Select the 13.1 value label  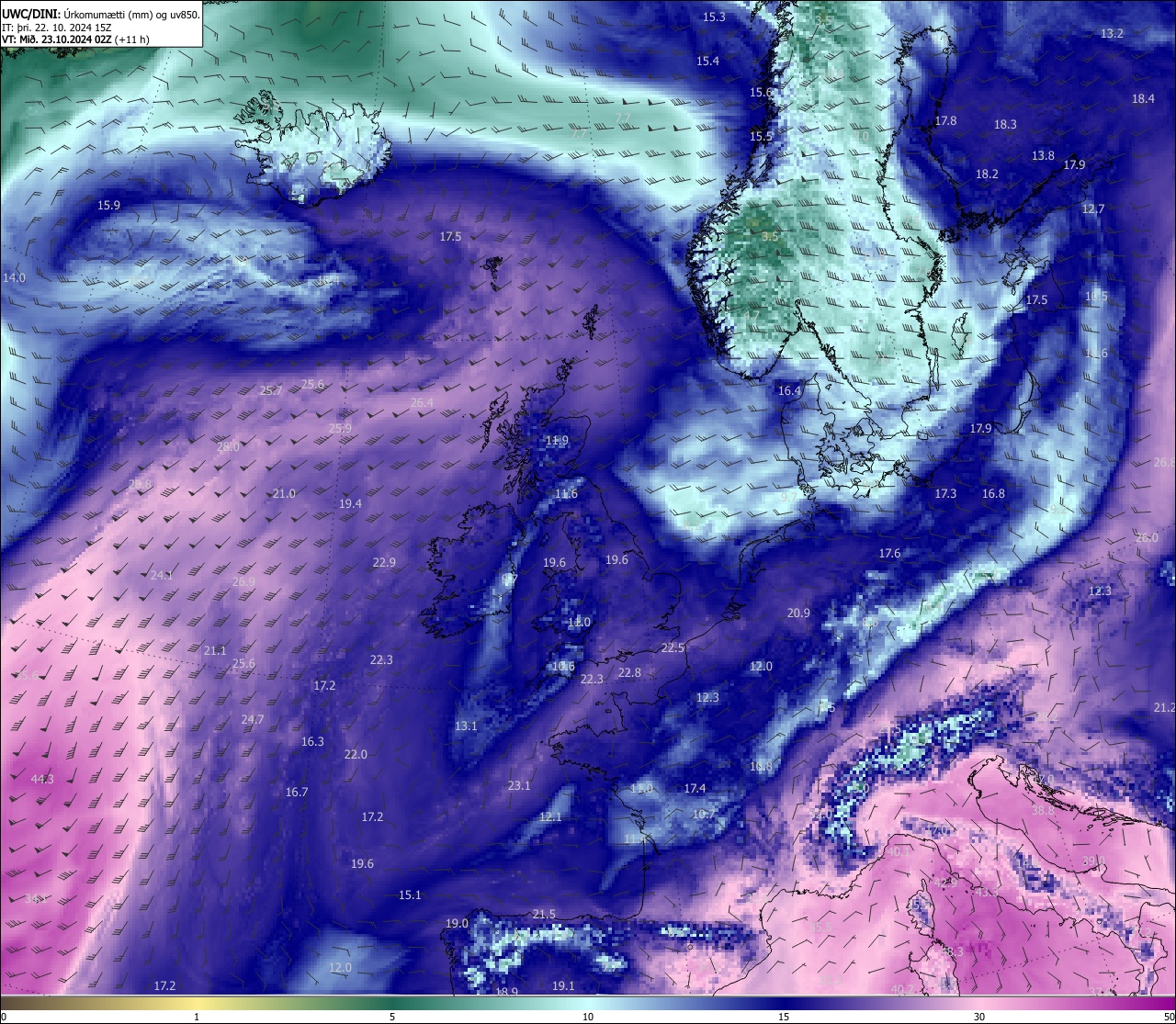(466, 726)
